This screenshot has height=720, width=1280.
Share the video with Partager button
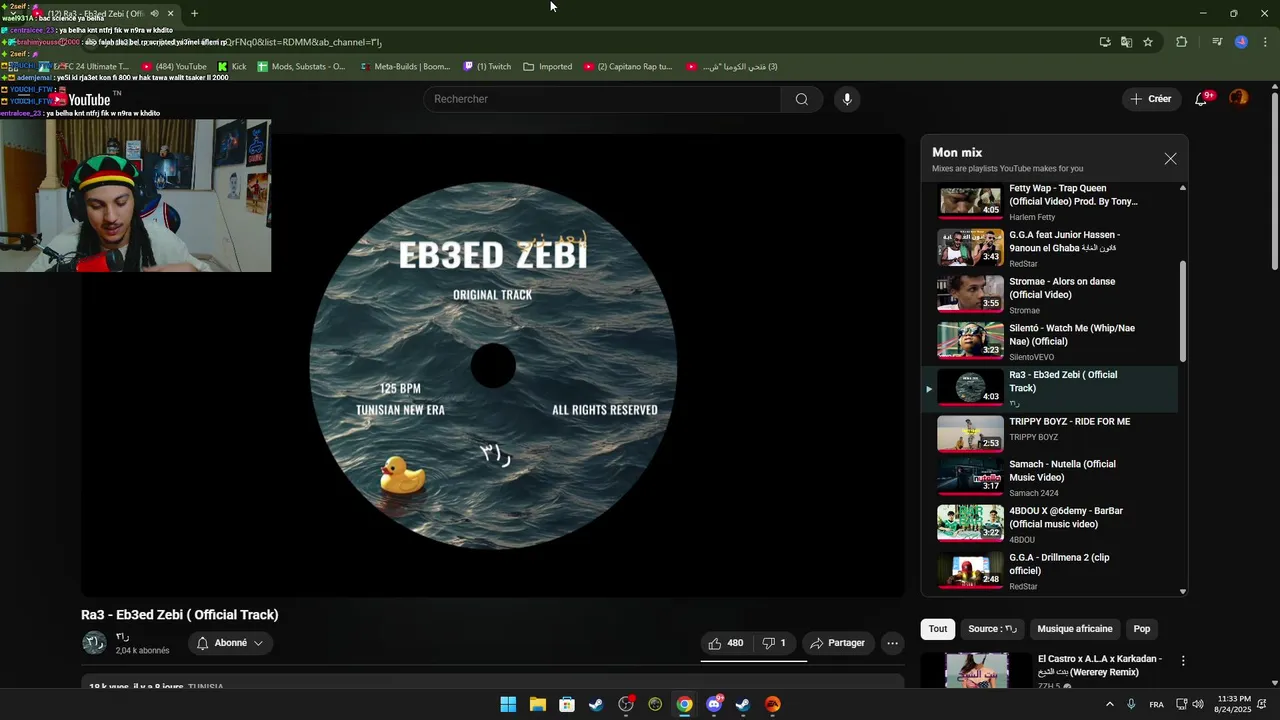click(837, 643)
